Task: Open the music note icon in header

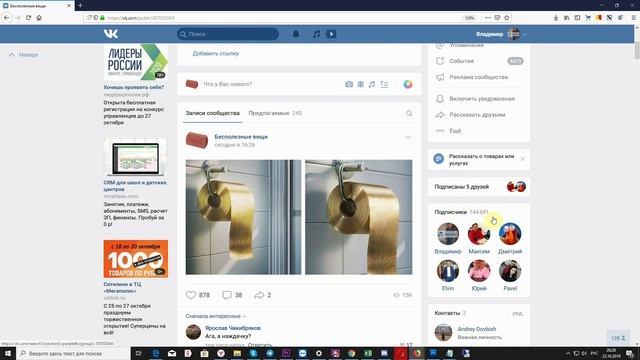Action: click(x=316, y=34)
